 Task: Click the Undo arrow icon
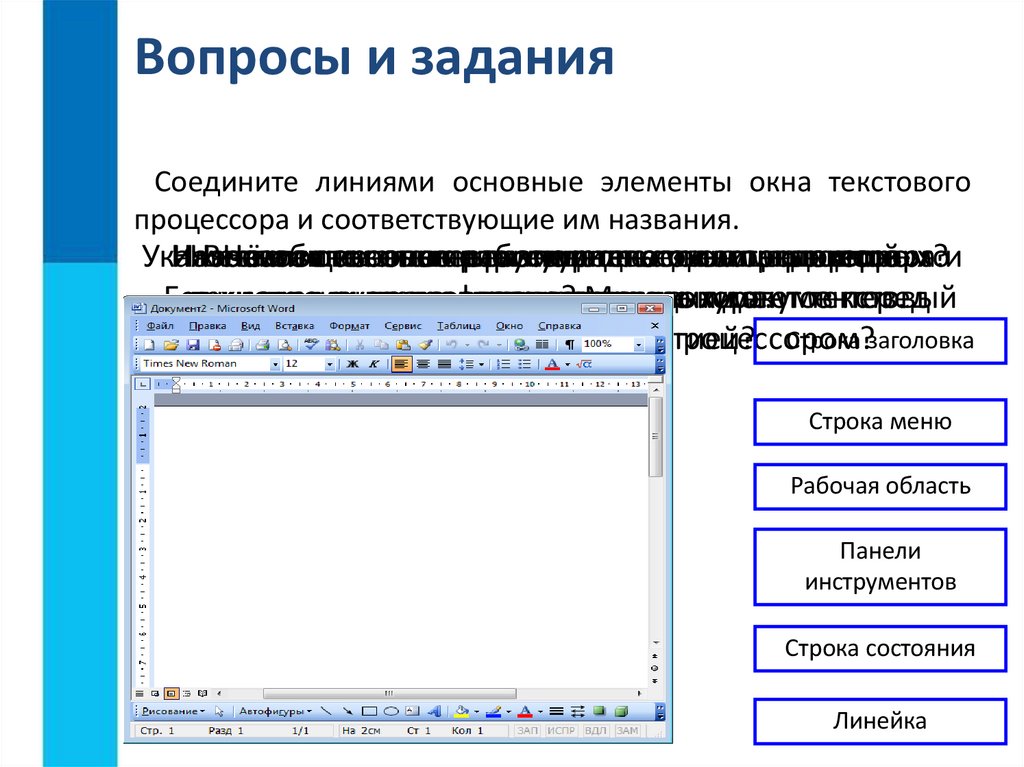click(451, 344)
